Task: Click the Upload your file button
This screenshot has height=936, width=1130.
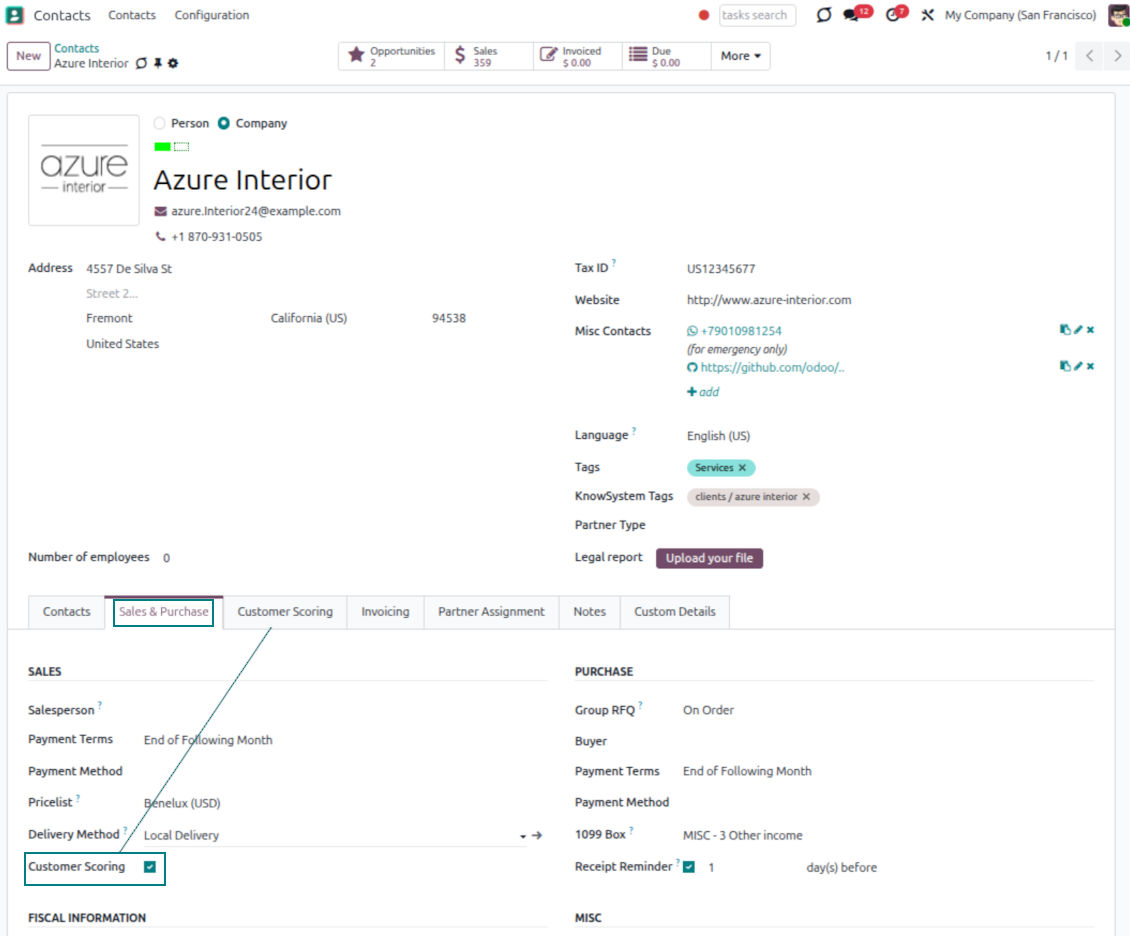Action: tap(709, 558)
